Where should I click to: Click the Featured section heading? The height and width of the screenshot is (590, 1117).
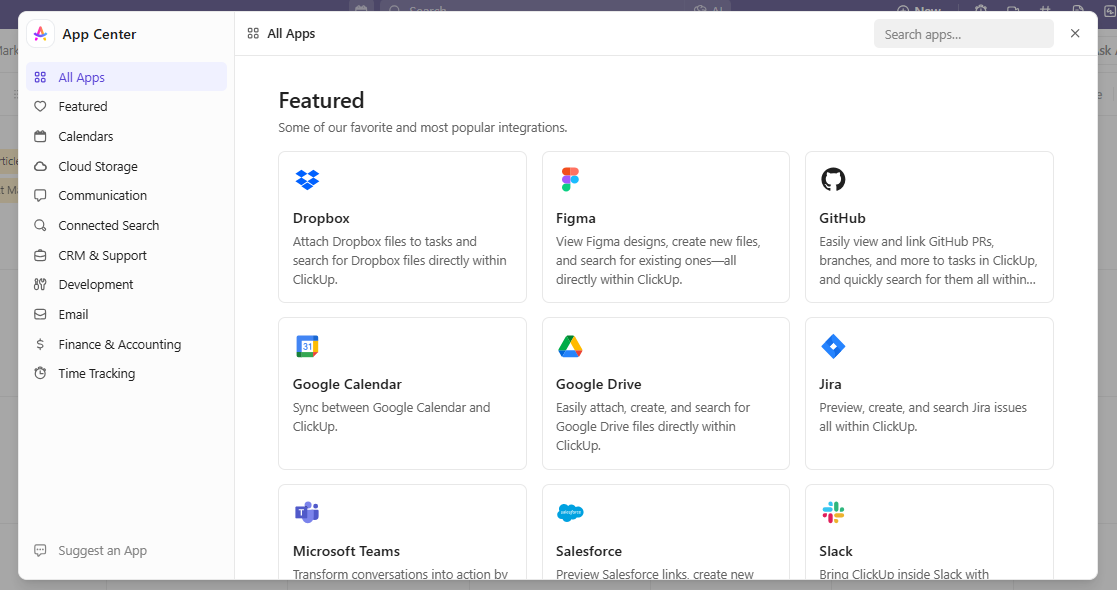pyautogui.click(x=321, y=100)
